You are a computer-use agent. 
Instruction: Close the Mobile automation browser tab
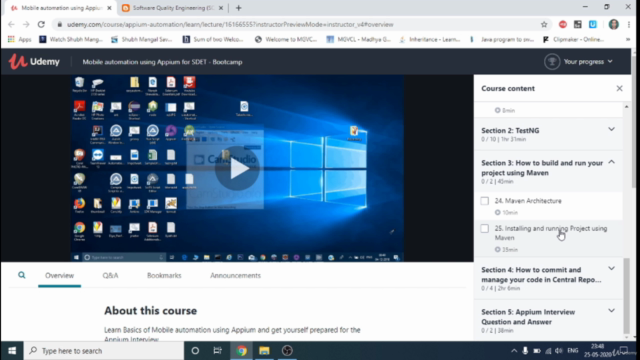(109, 8)
